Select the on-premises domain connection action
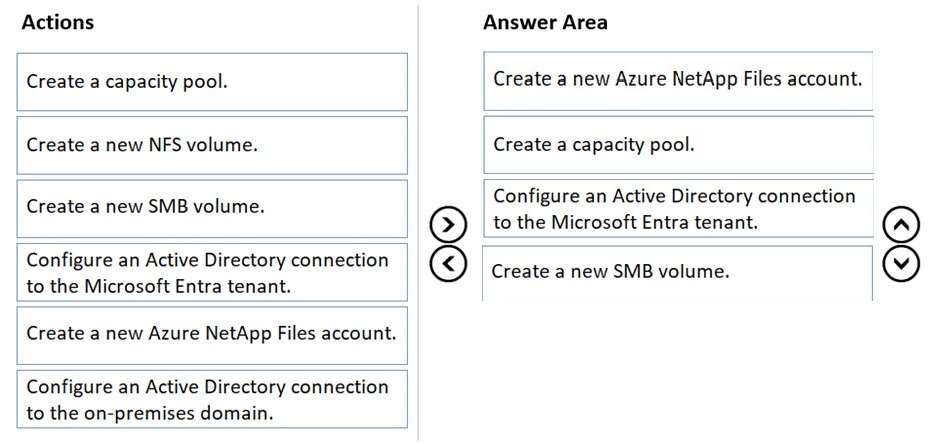 (212, 398)
